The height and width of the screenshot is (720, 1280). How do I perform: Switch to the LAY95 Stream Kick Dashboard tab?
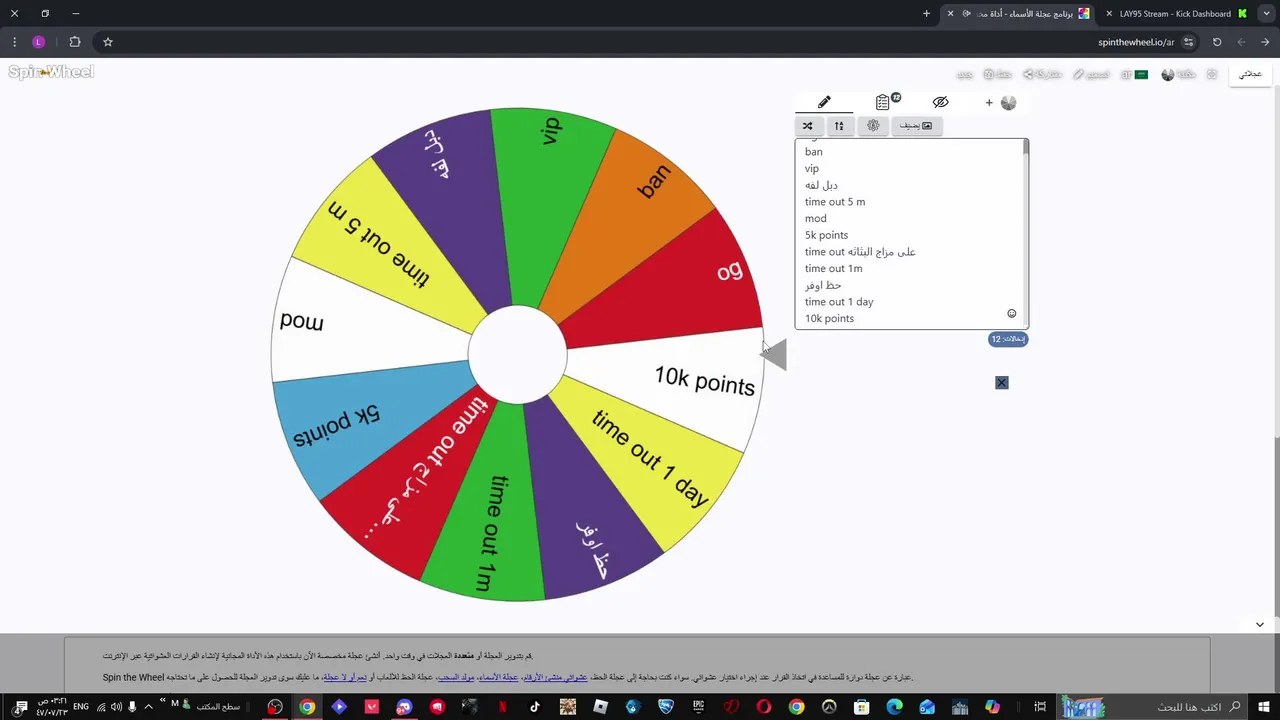(x=1175, y=14)
